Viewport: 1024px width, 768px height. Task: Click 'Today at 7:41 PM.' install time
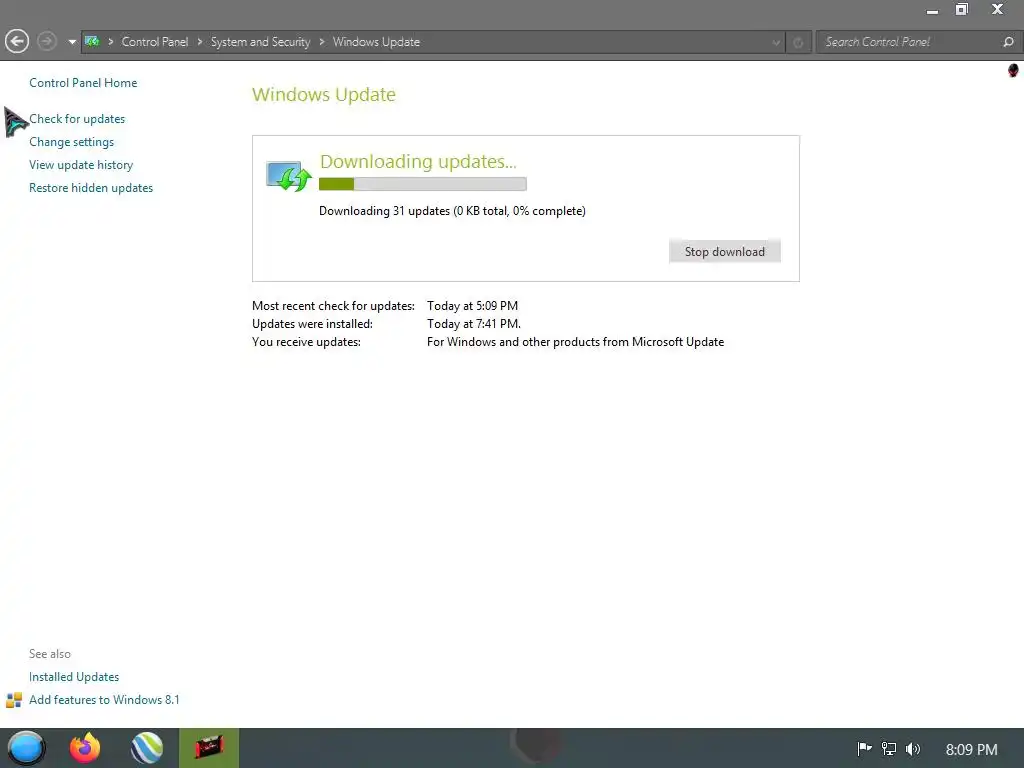click(x=474, y=324)
